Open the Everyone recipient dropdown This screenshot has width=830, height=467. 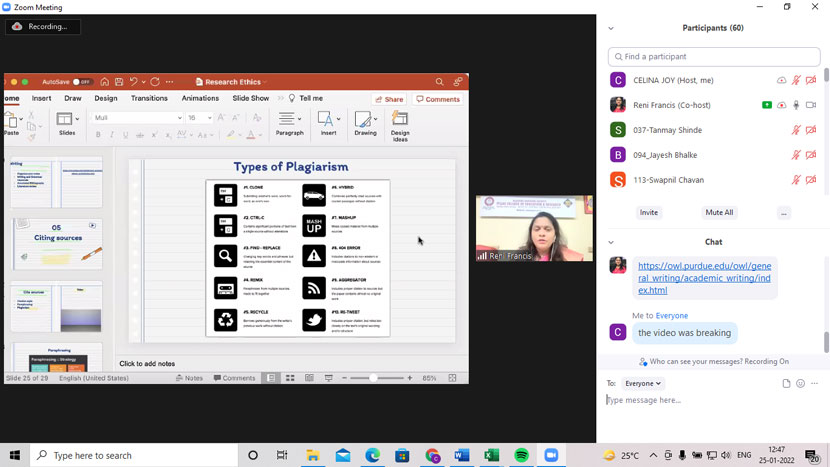[x=642, y=383]
